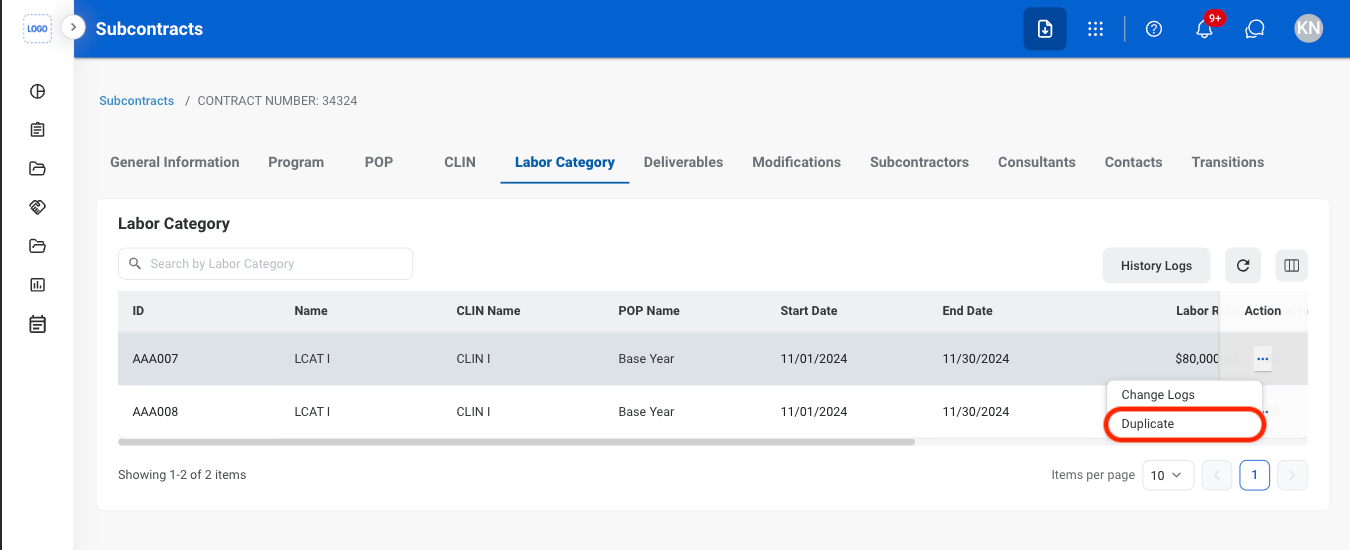The height and width of the screenshot is (550, 1350).
Task: Open the column settings icon
Action: (1291, 265)
